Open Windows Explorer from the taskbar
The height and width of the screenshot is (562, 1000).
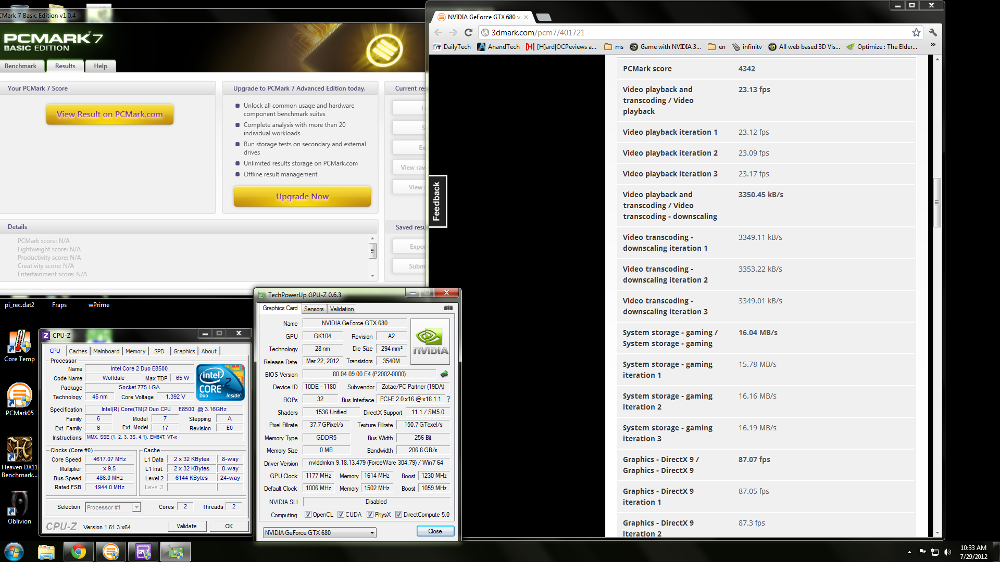(46, 551)
